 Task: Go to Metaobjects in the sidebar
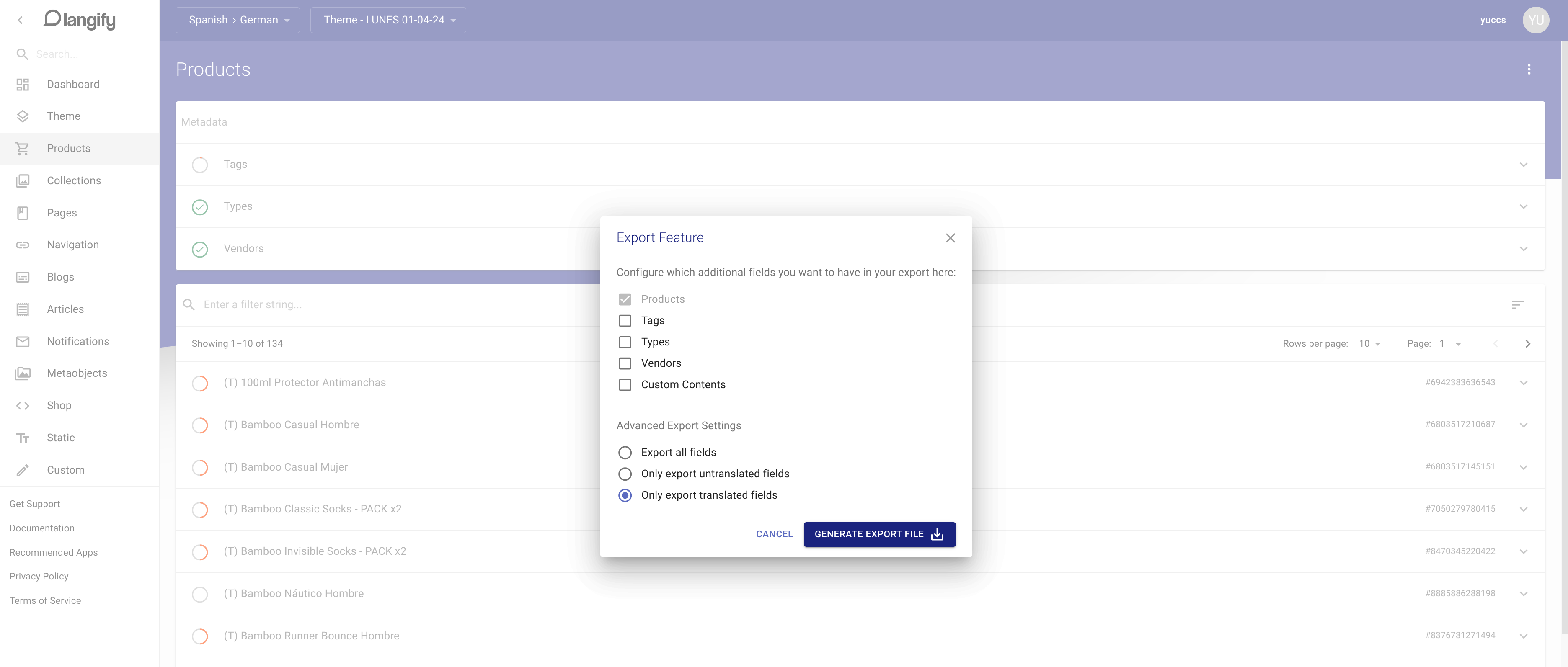(x=77, y=373)
